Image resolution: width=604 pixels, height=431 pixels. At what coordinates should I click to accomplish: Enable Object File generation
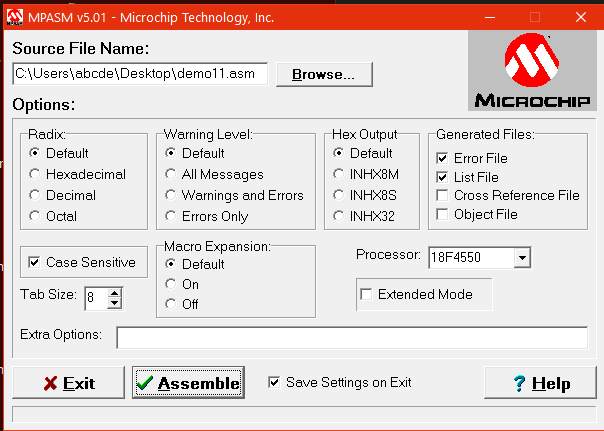click(x=442, y=214)
